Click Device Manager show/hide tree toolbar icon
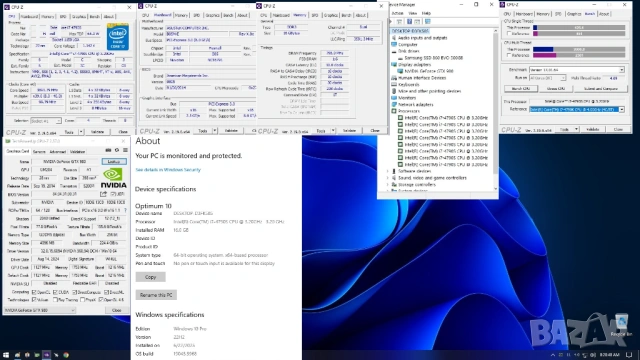This screenshot has height=360, width=640. [x=399, y=21]
